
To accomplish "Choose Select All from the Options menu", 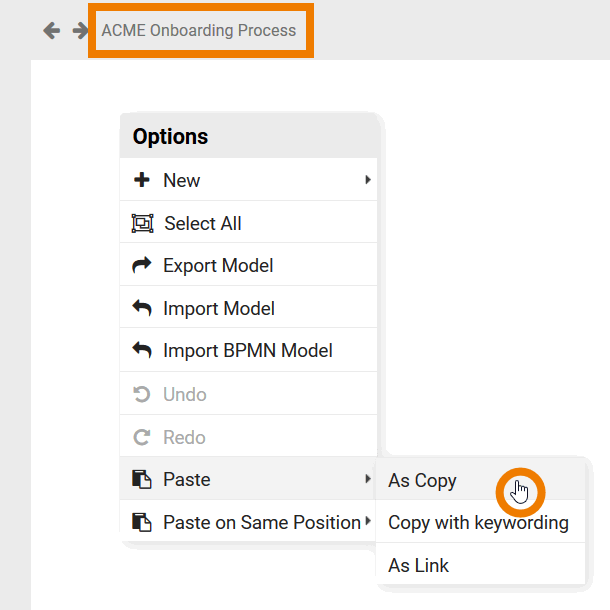I will point(203,223).
